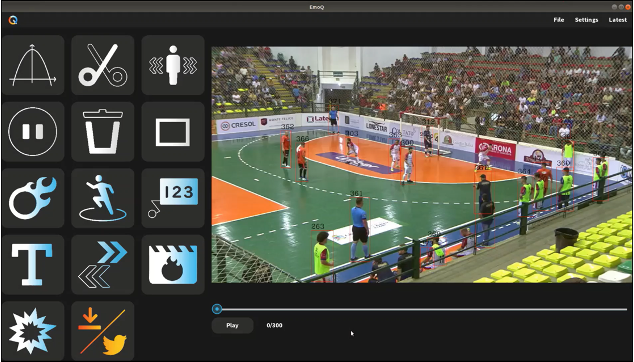Select the parabola trajectory graph tool

(x=33, y=65)
